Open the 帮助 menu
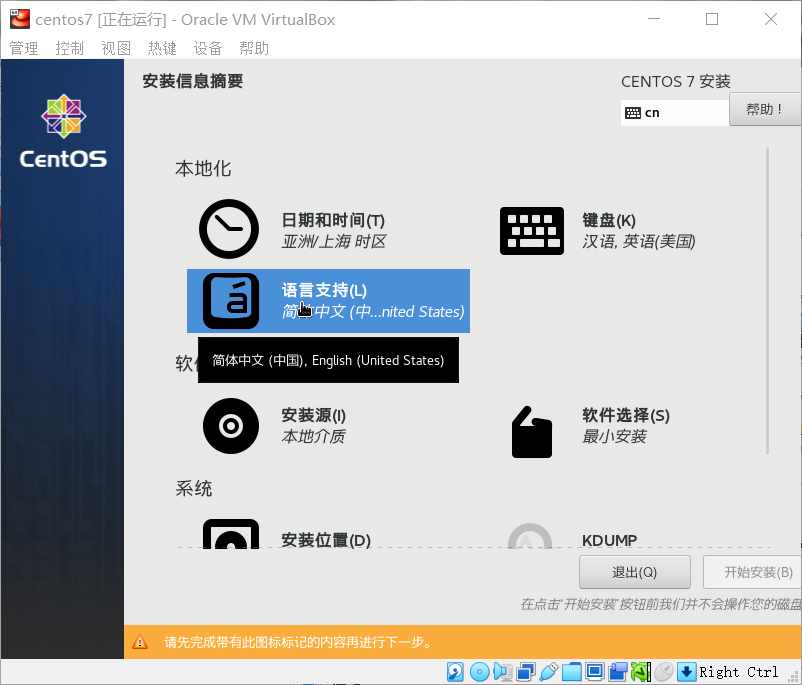This screenshot has width=802, height=685. (254, 49)
